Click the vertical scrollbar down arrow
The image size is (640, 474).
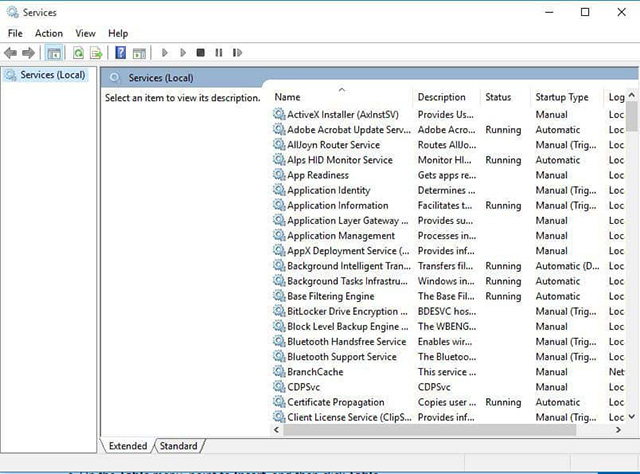632,416
